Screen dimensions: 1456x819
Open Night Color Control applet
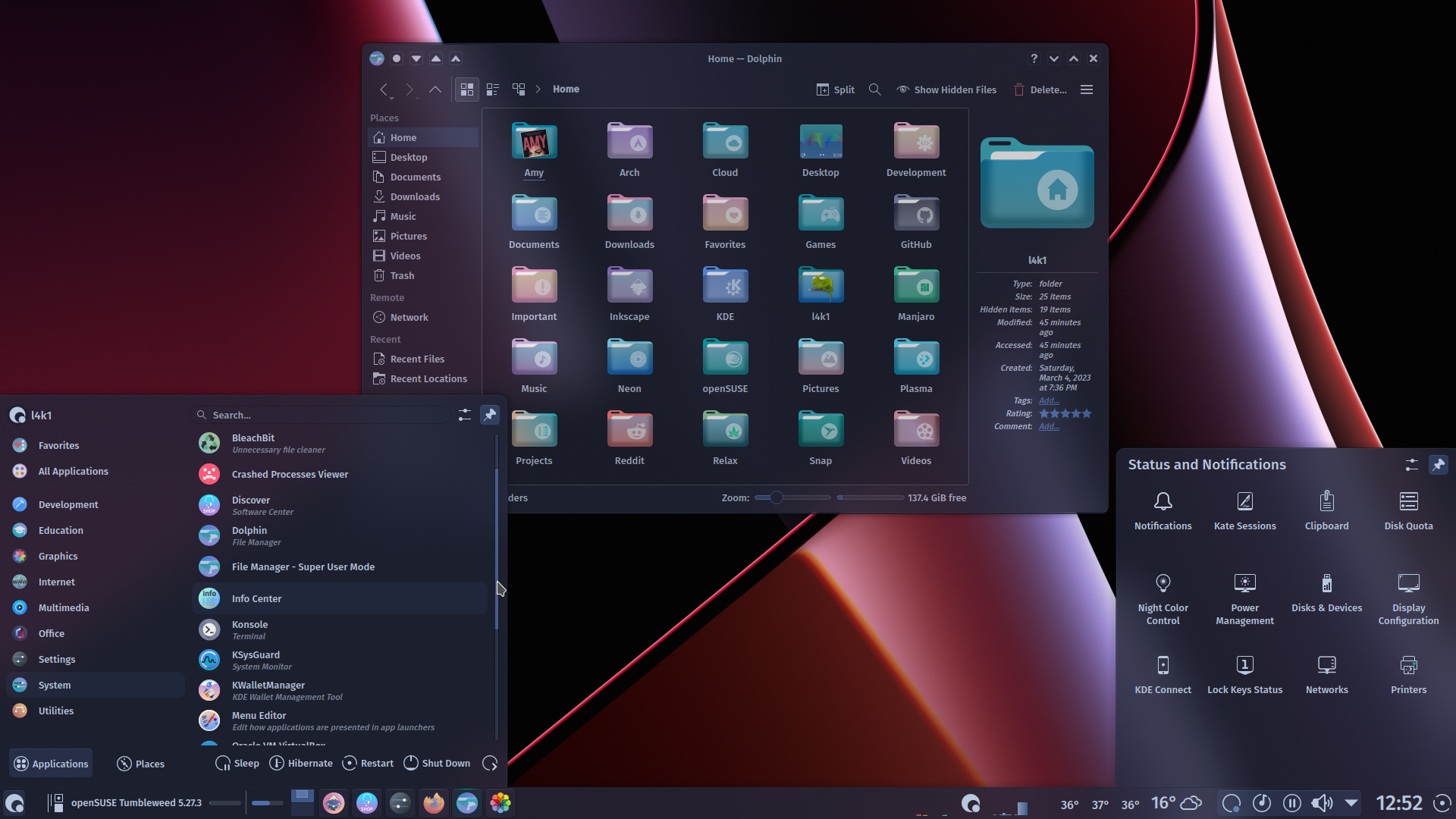pos(1163,599)
